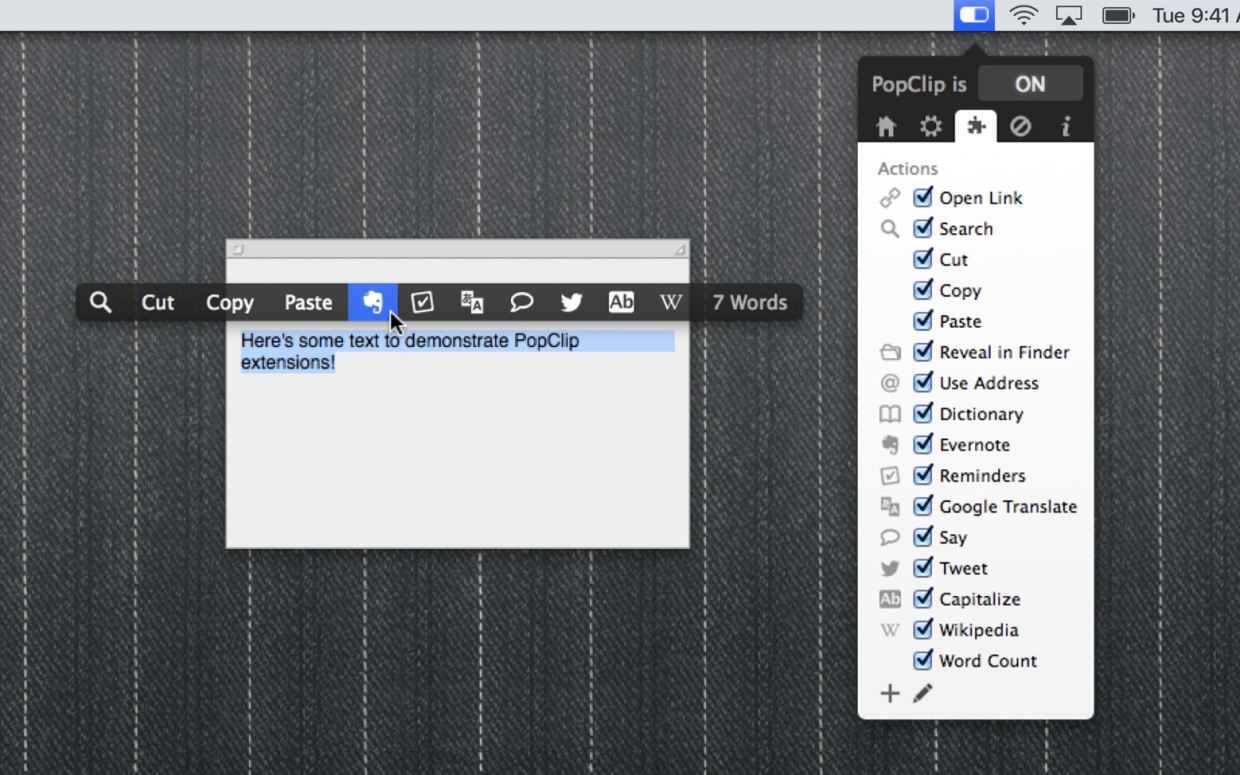Toggle the Use Address checkbox
This screenshot has width=1240, height=775.
[923, 383]
